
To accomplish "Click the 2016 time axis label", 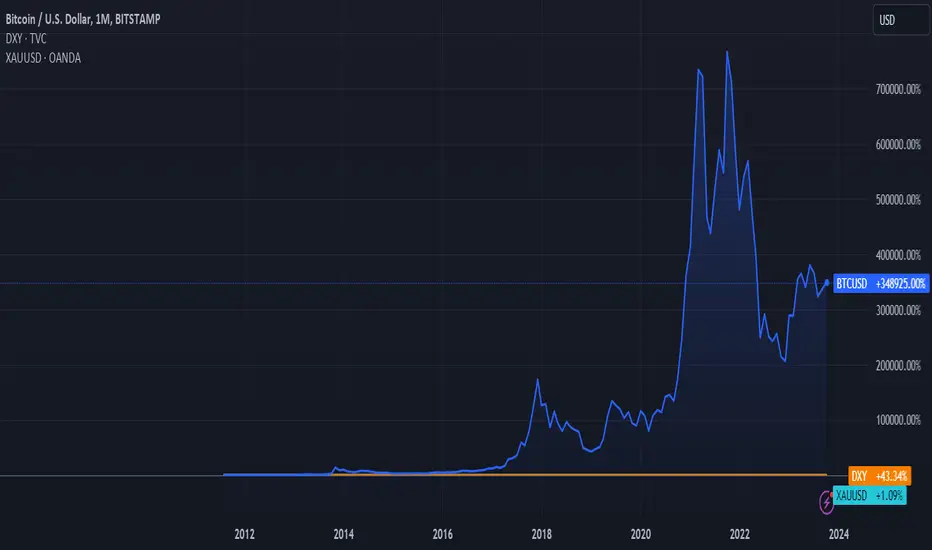I will [442, 534].
